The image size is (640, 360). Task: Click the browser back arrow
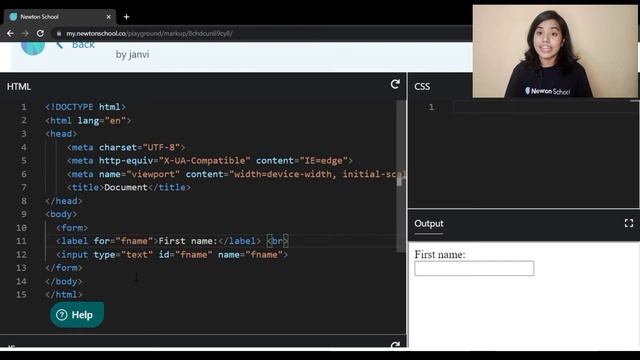click(x=10, y=33)
